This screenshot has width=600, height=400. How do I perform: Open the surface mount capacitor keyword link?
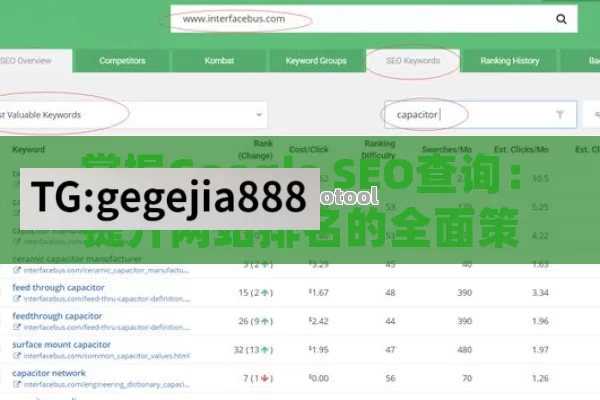click(61, 344)
